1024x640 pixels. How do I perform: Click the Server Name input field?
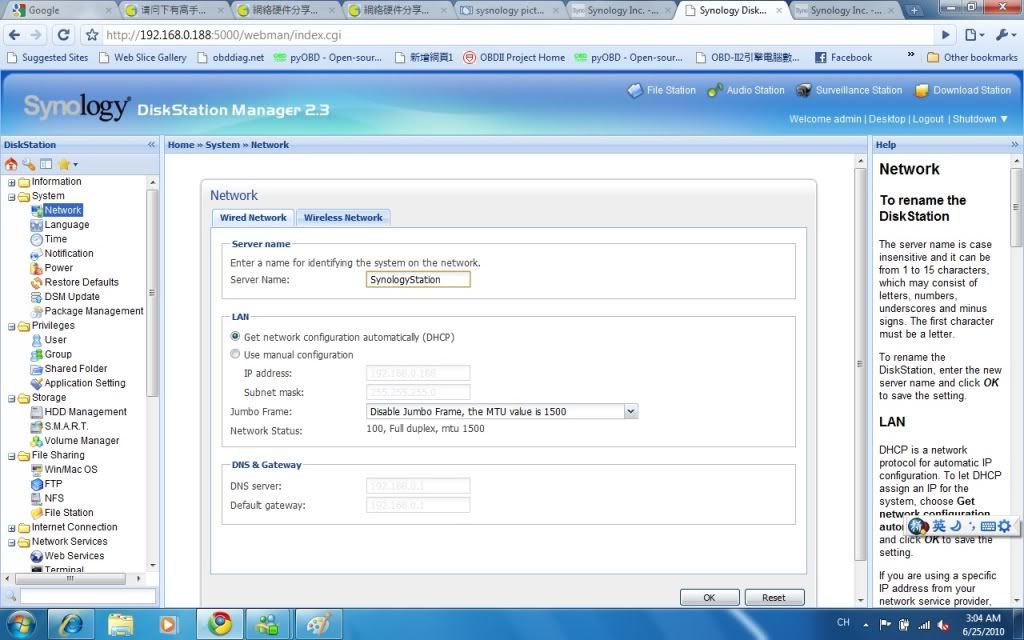coord(418,280)
